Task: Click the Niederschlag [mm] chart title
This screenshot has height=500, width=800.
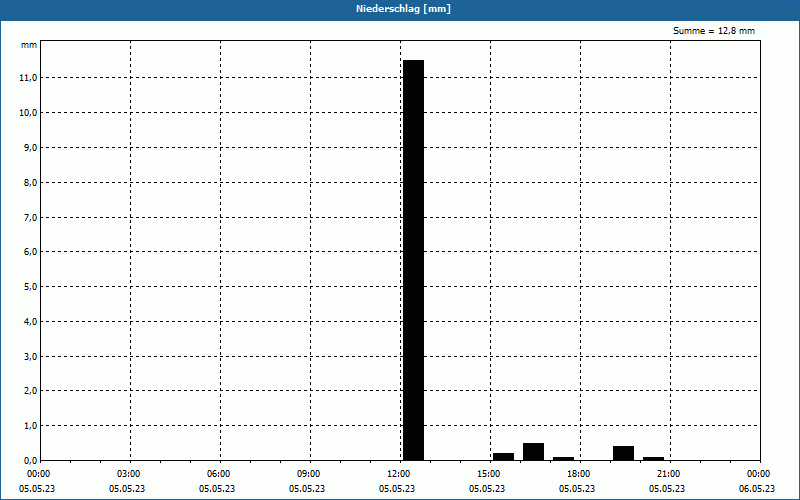Action: tap(403, 9)
